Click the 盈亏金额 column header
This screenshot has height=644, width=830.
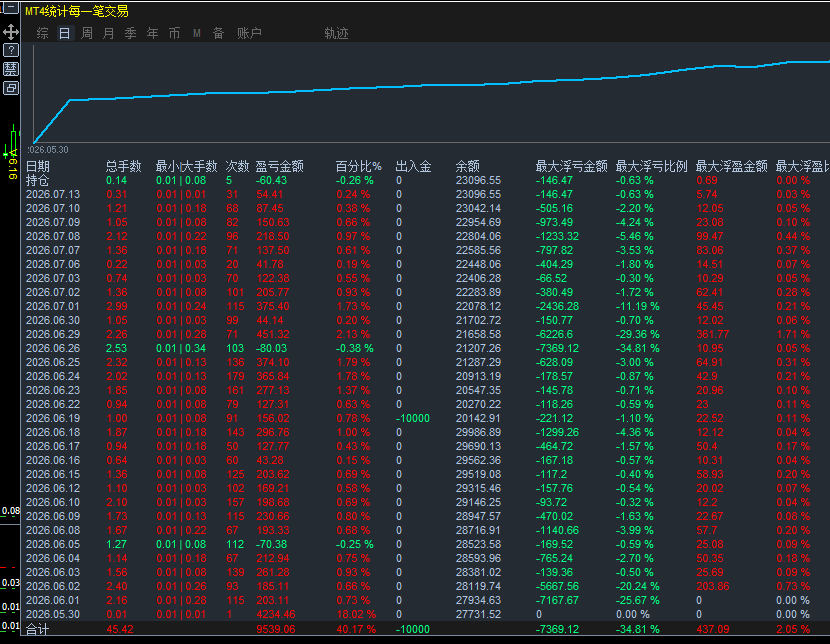pyautogui.click(x=279, y=166)
